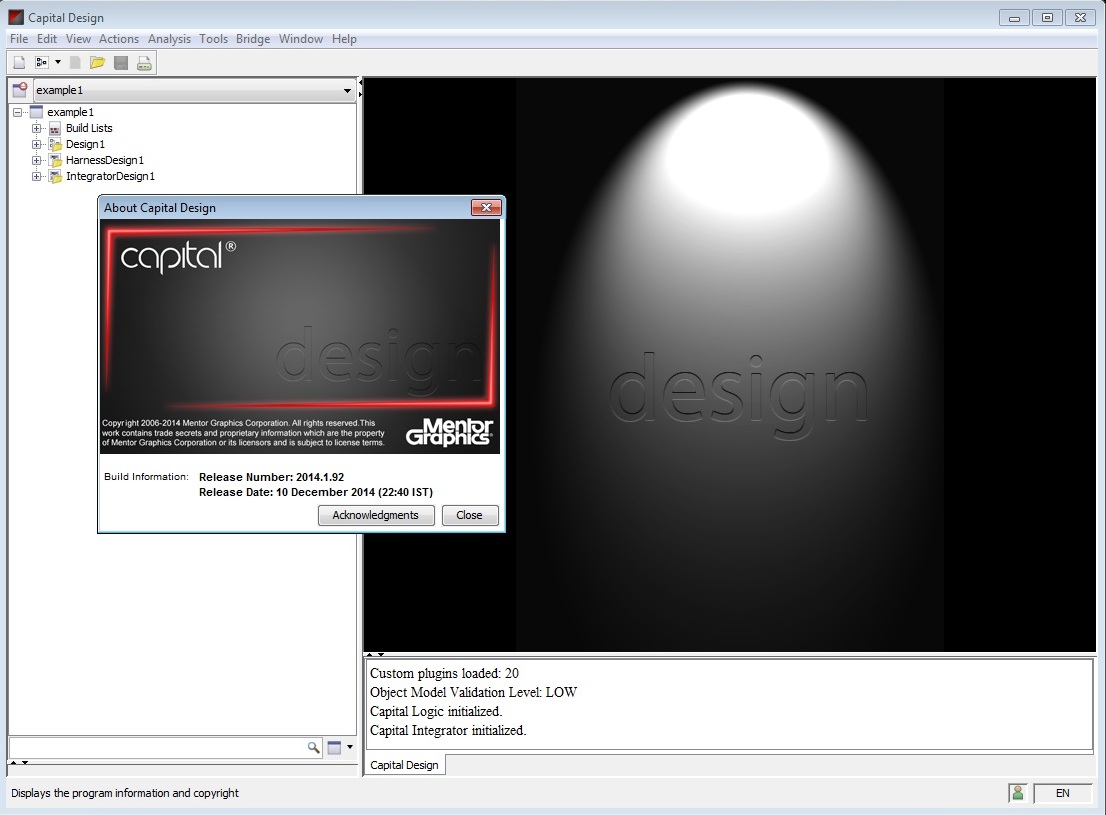Close the Capital Design main window
Viewport: 1106px width, 815px height.
[x=1081, y=18]
